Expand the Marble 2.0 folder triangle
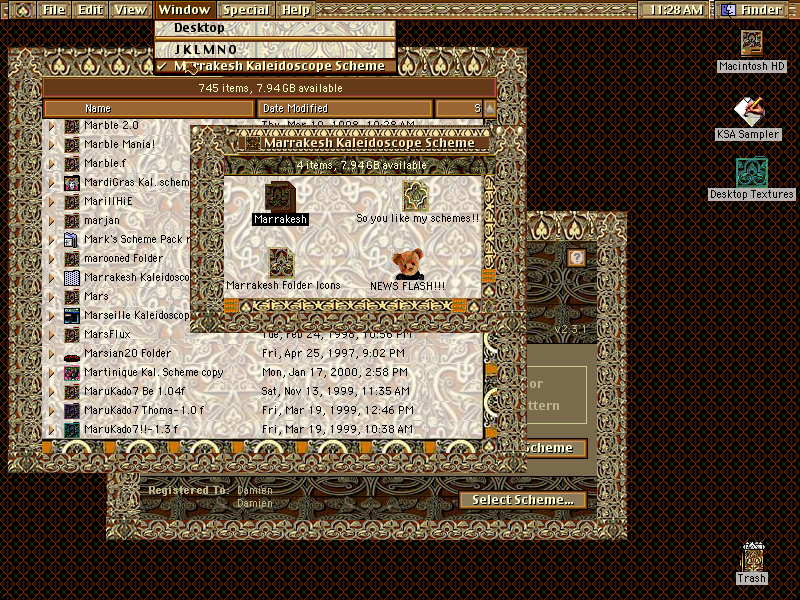The width and height of the screenshot is (800, 600). coord(51,126)
